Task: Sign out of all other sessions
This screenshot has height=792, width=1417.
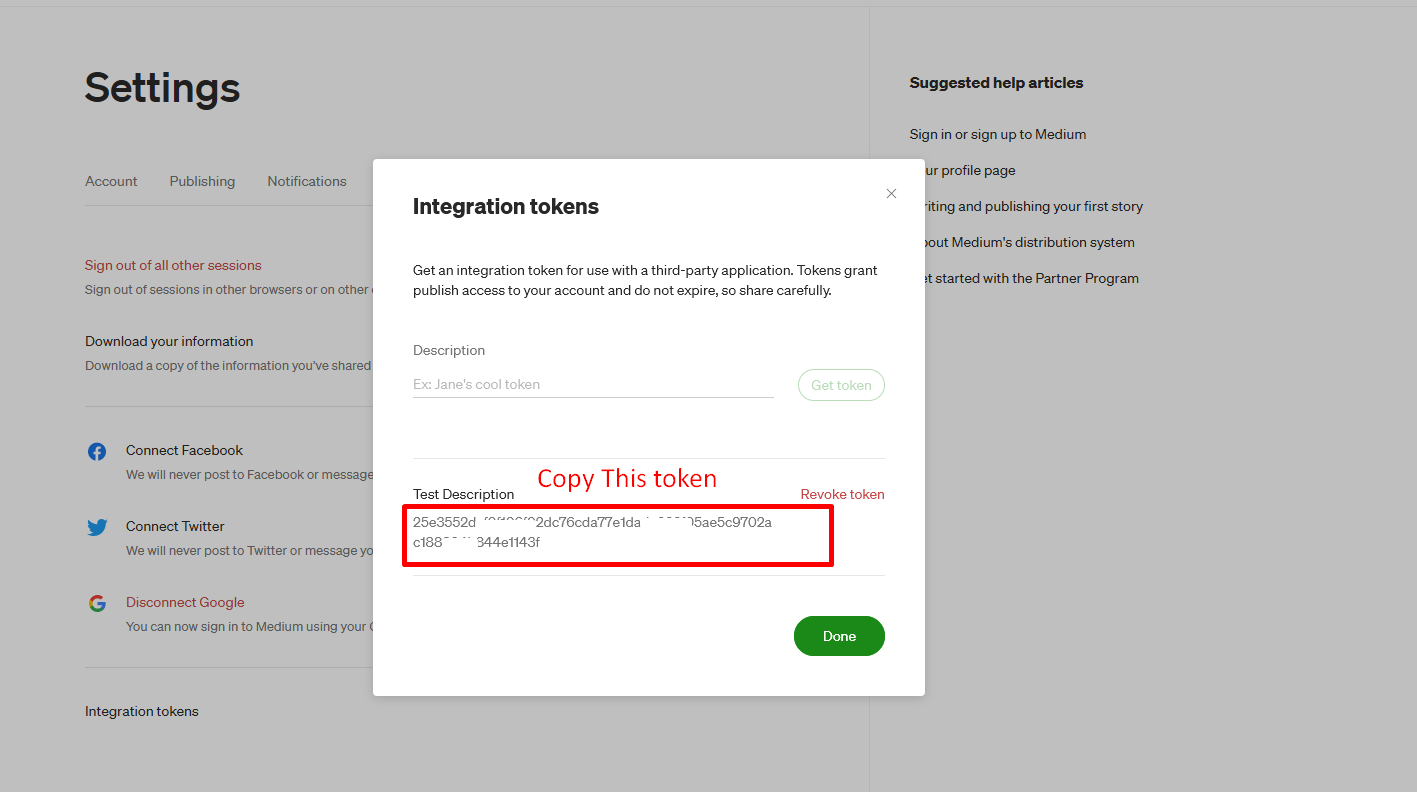Action: tap(173, 265)
